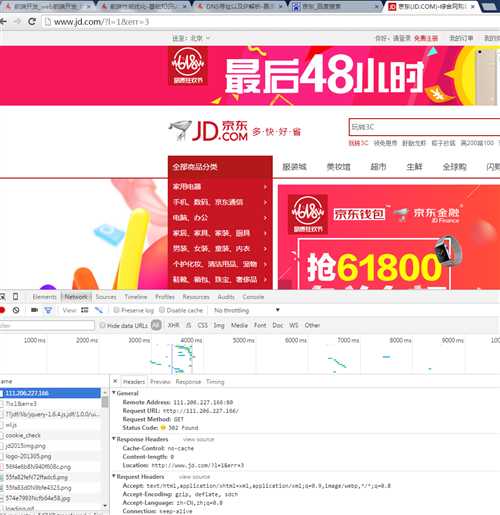
Task: Select the cookie_check request row
Action: click(50, 435)
